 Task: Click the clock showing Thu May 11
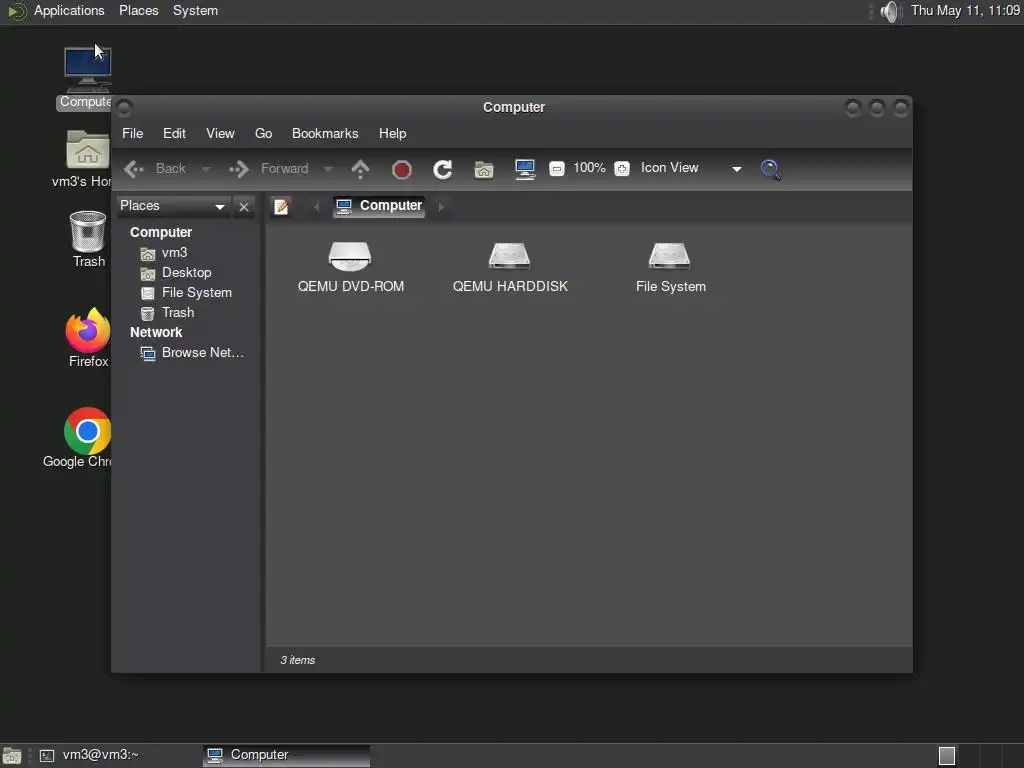click(965, 11)
